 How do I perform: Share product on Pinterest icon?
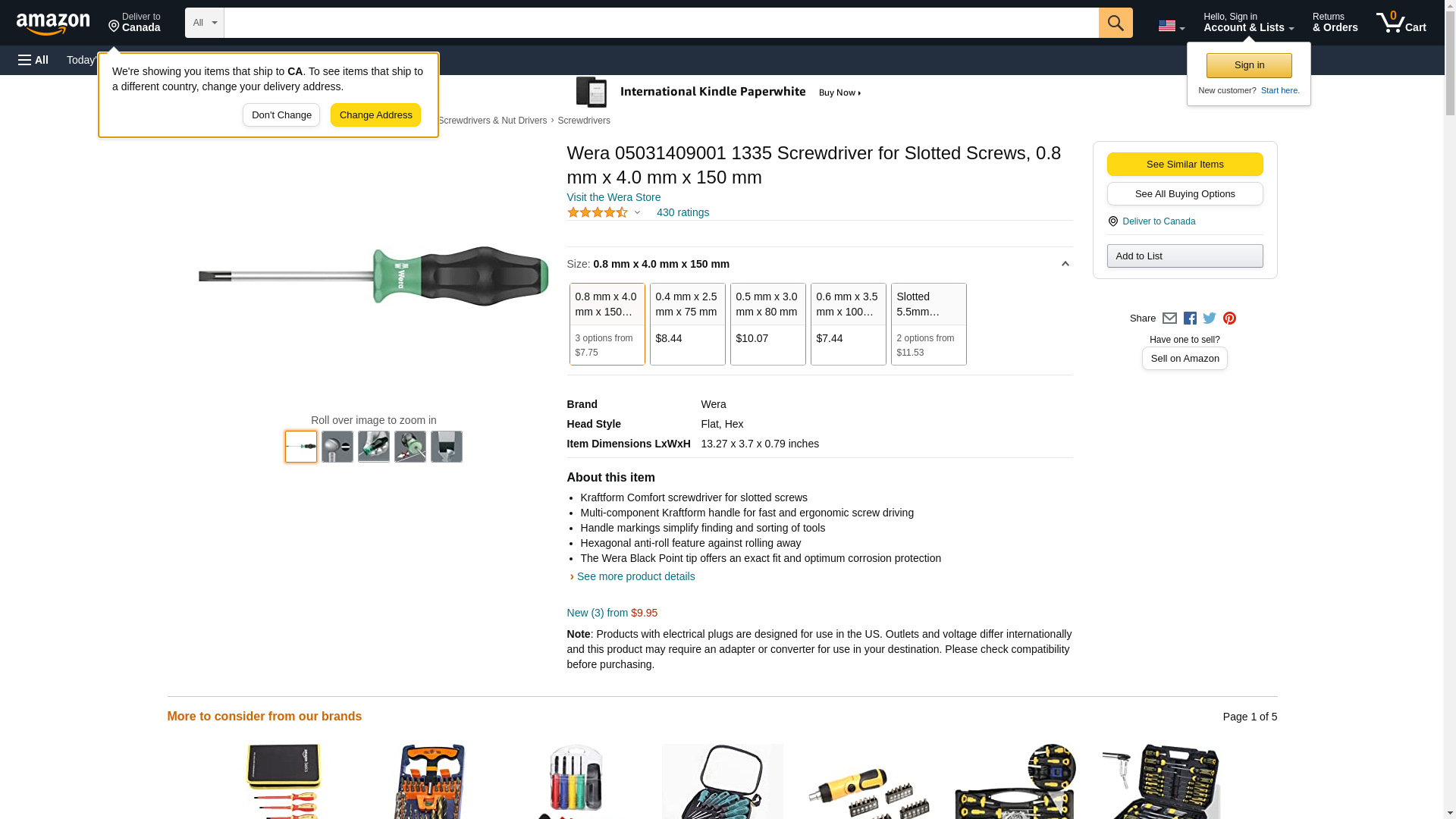coord(1229,318)
